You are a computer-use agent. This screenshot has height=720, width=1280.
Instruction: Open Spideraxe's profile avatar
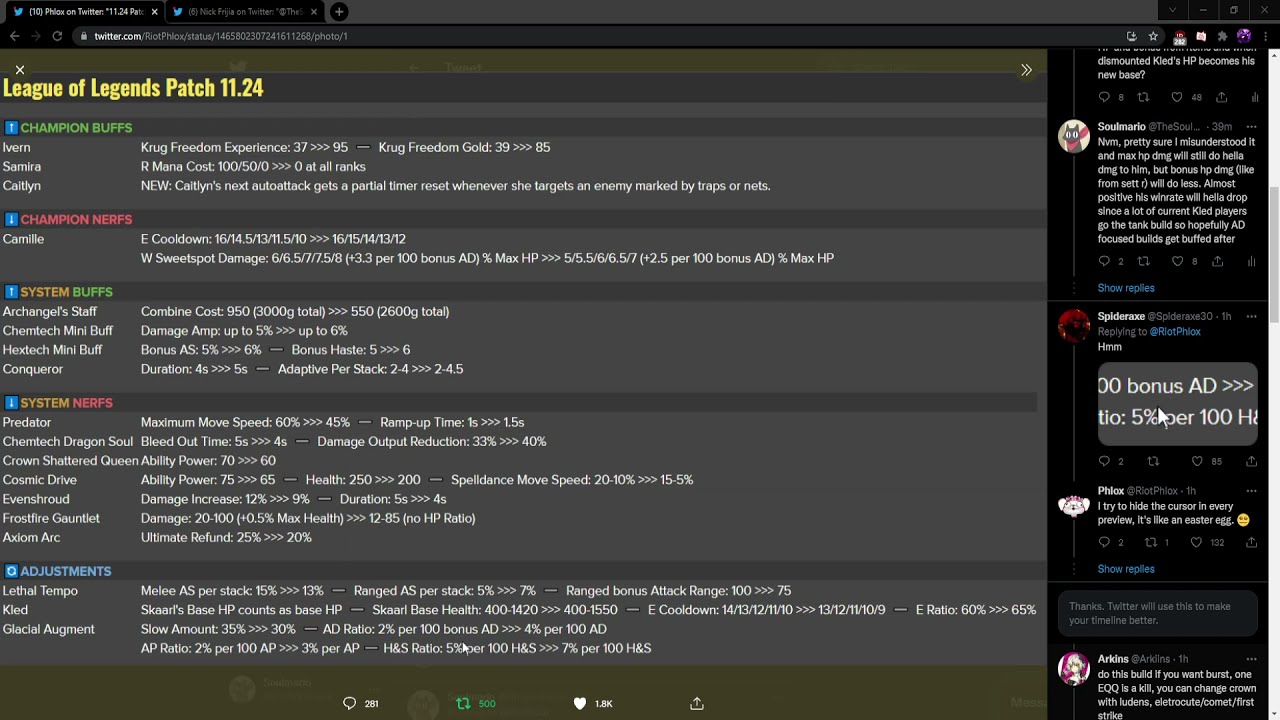tap(1074, 325)
